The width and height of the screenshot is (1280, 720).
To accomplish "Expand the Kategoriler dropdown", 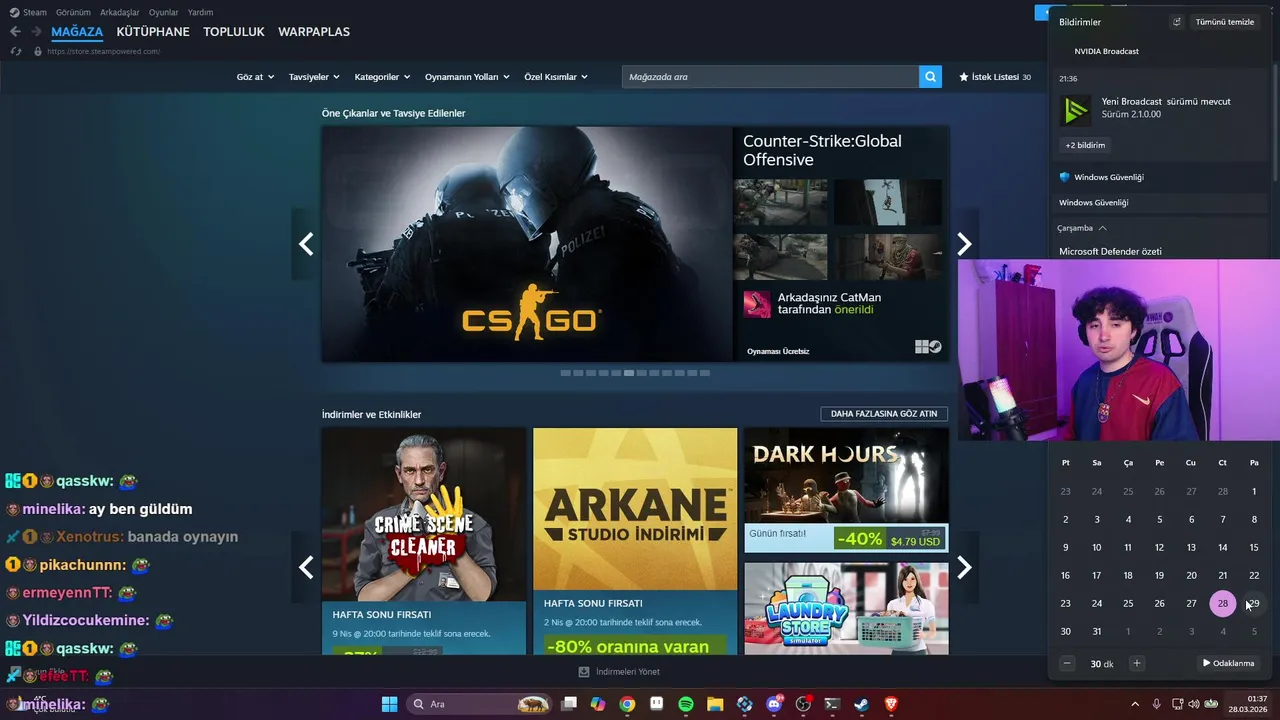I will (382, 77).
